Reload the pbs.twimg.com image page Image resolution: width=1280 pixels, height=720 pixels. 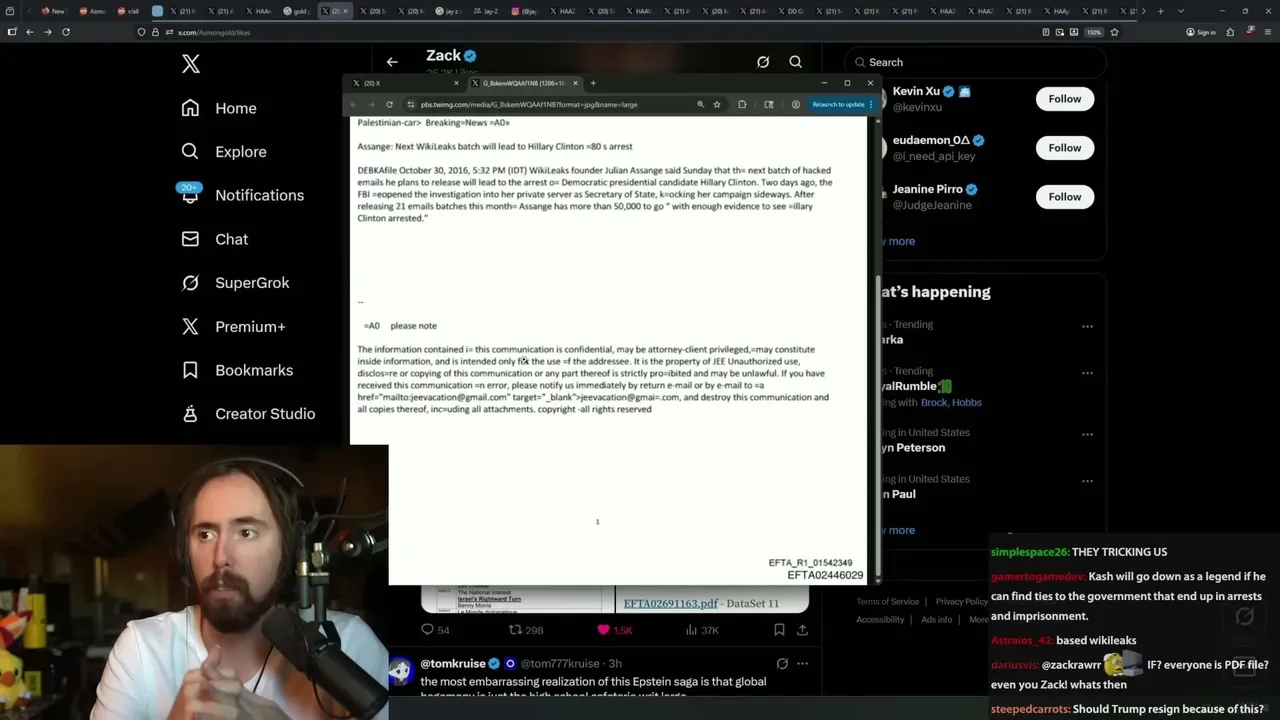click(389, 104)
